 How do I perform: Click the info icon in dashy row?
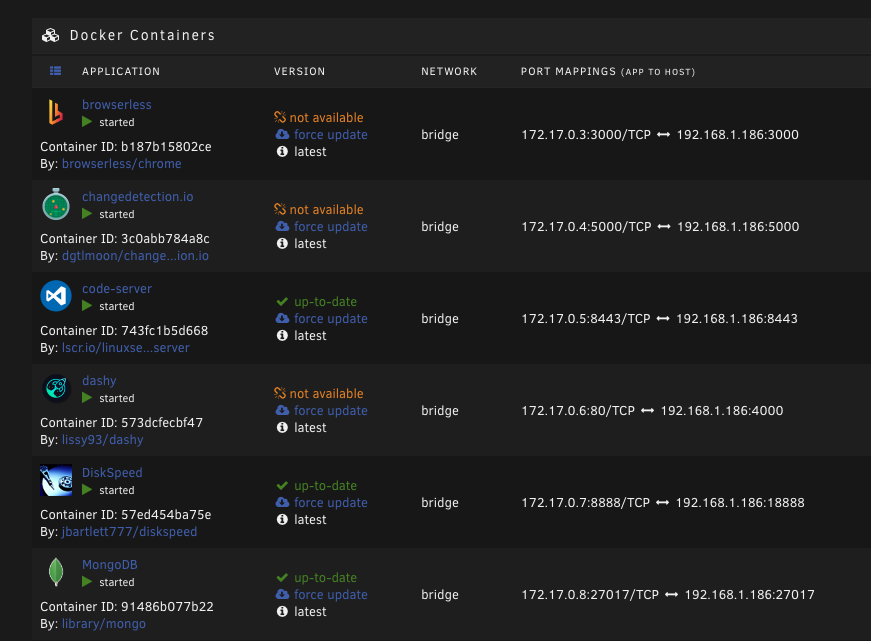pos(282,427)
